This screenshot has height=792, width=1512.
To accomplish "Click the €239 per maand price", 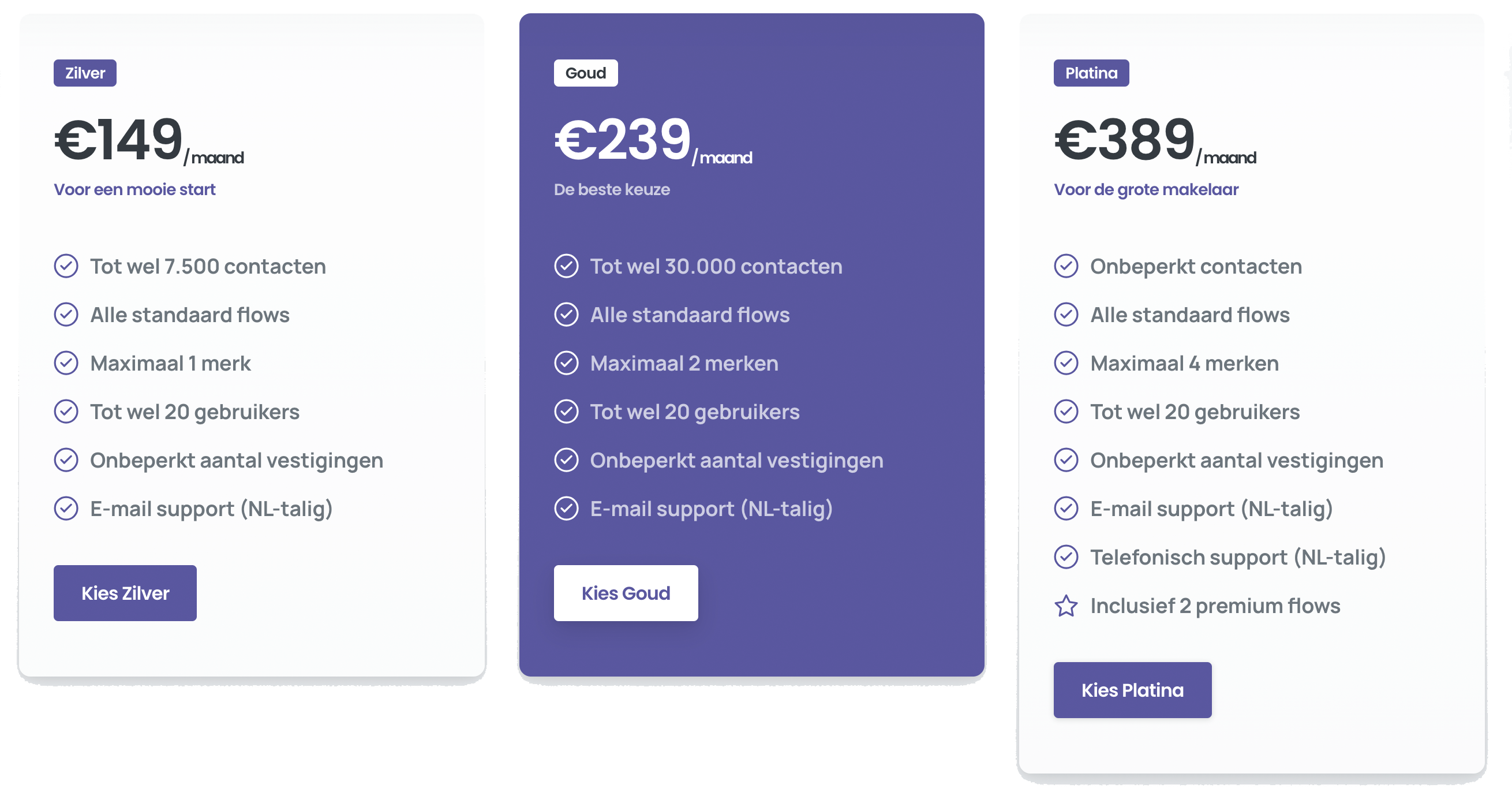I will point(653,141).
